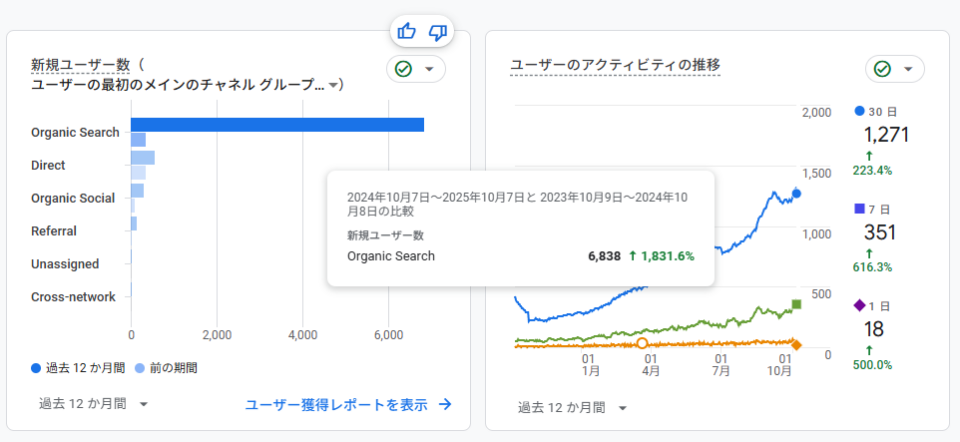Click the thumbs down feedback icon
The height and width of the screenshot is (442, 960).
click(437, 32)
